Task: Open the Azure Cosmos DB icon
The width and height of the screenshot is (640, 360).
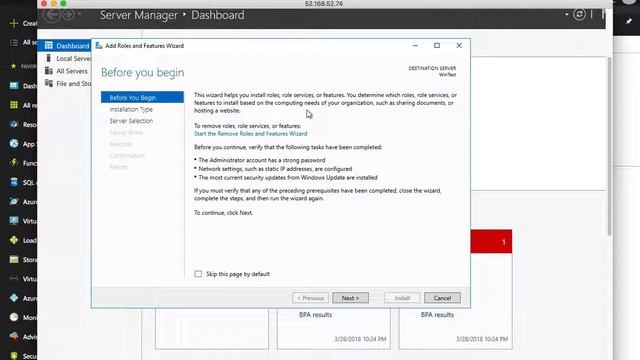Action: point(14,201)
